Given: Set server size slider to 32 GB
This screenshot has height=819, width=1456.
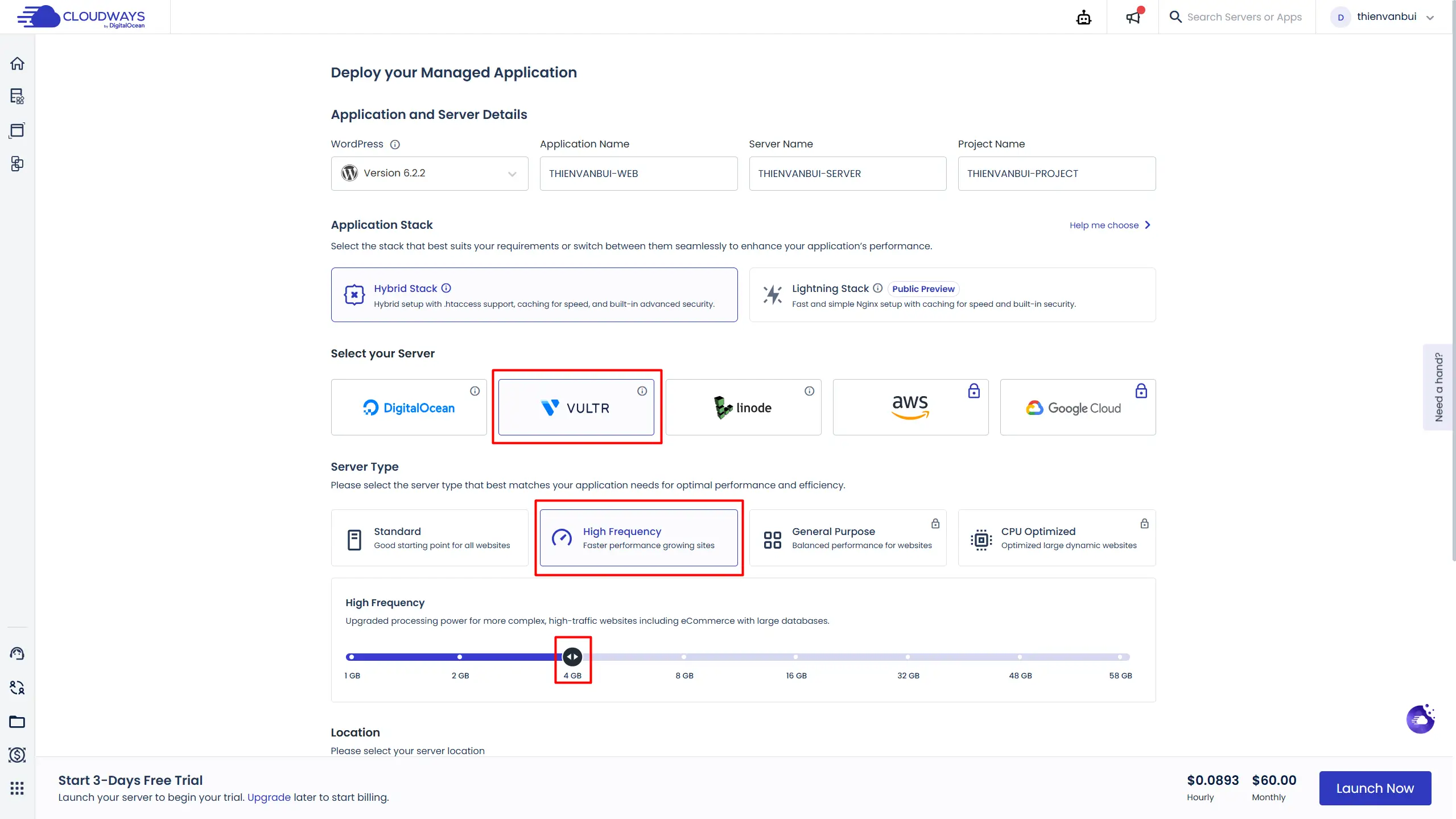Looking at the screenshot, I should coord(908,657).
